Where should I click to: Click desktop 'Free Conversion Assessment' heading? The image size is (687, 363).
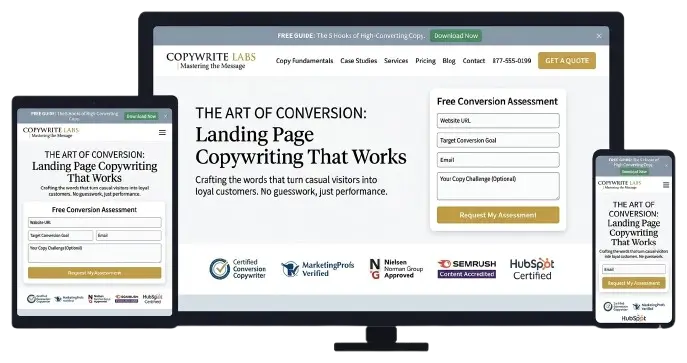pos(497,101)
